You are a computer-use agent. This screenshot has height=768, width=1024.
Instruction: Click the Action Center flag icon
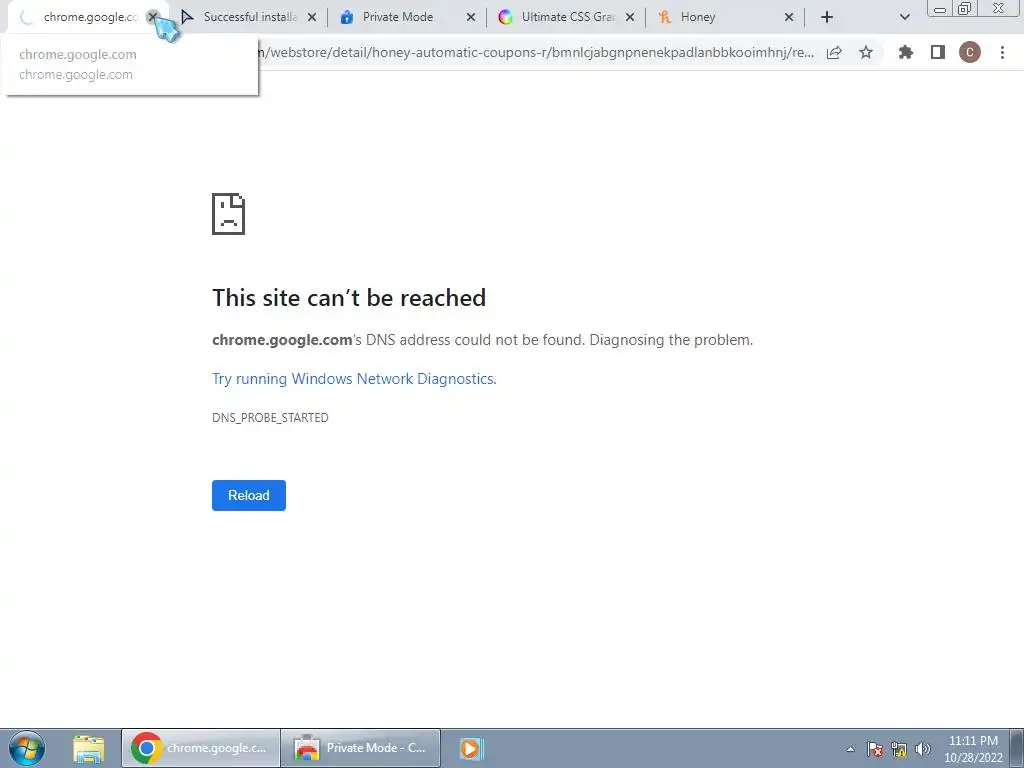pos(875,749)
